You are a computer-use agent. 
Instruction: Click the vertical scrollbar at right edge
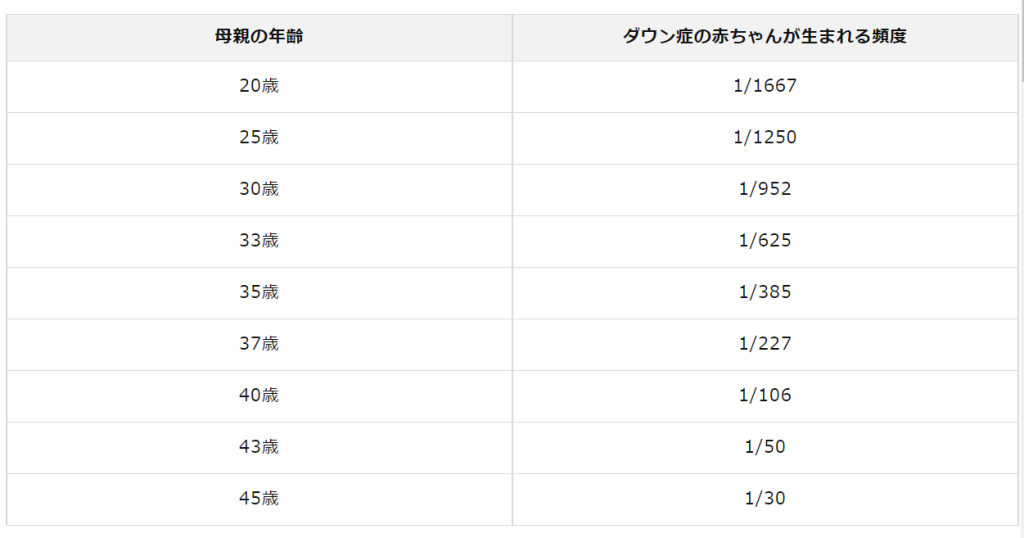[x=1020, y=40]
